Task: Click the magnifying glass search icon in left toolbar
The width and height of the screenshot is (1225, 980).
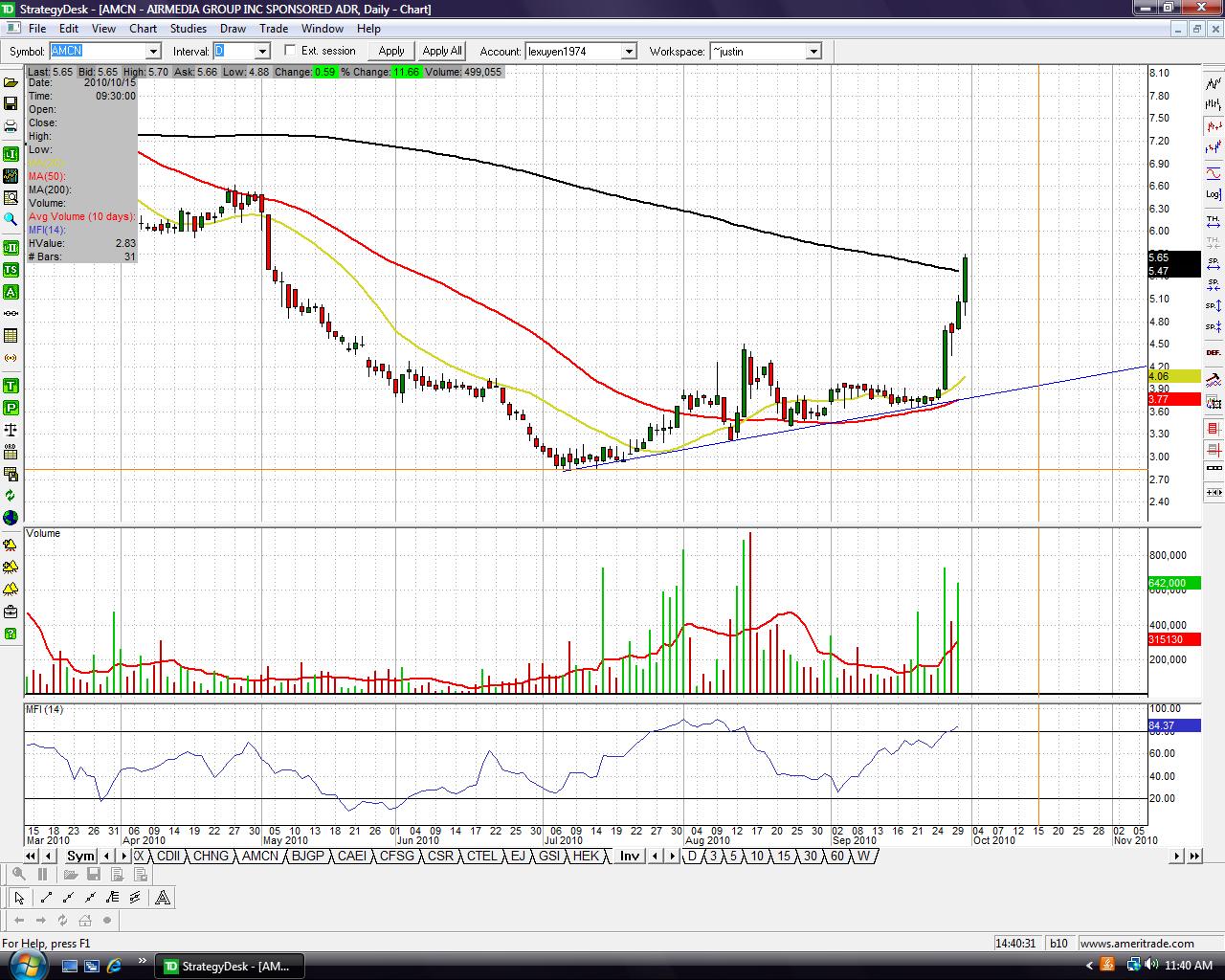Action: [x=11, y=219]
